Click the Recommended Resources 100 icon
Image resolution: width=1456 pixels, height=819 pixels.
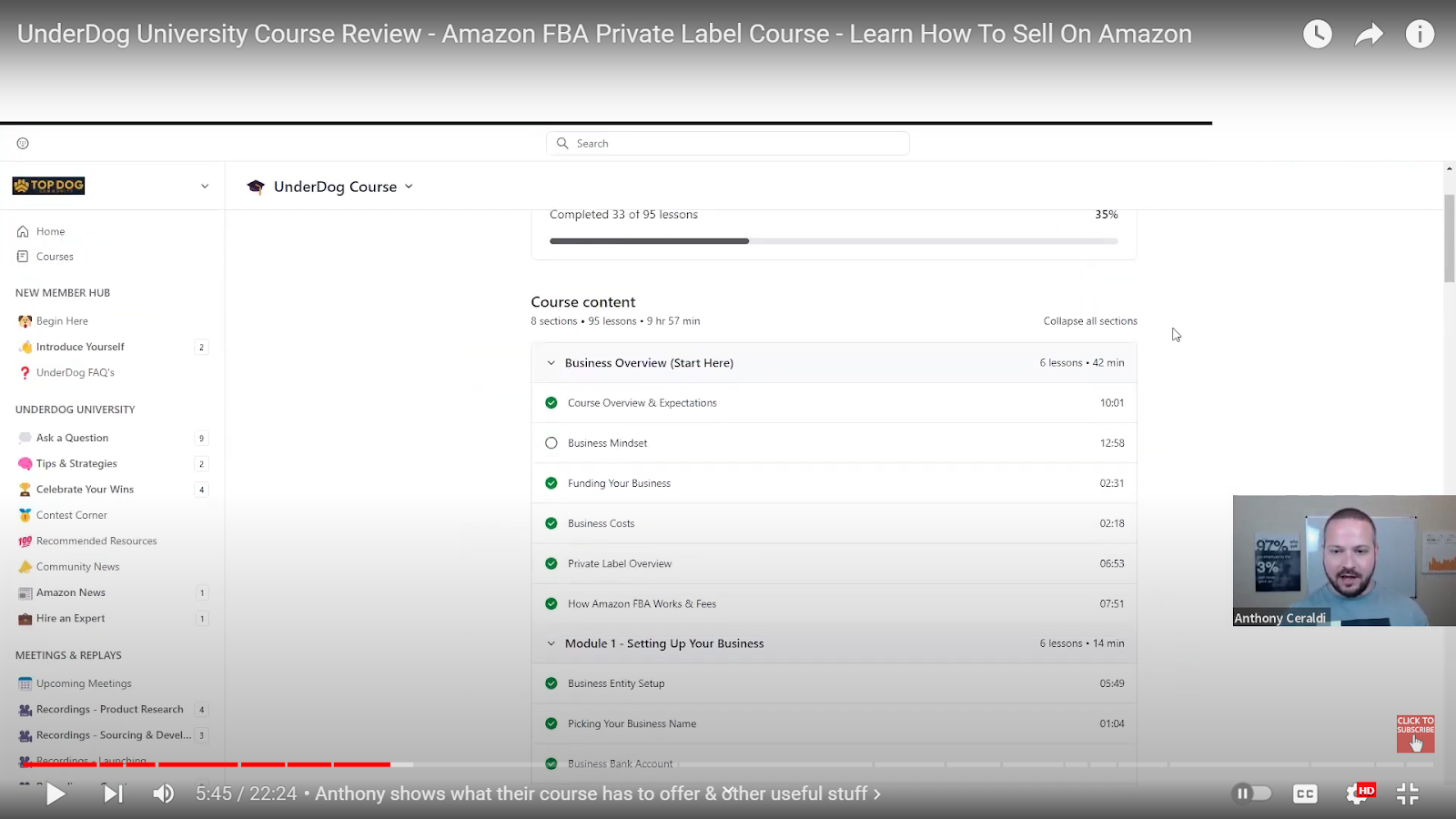(25, 541)
